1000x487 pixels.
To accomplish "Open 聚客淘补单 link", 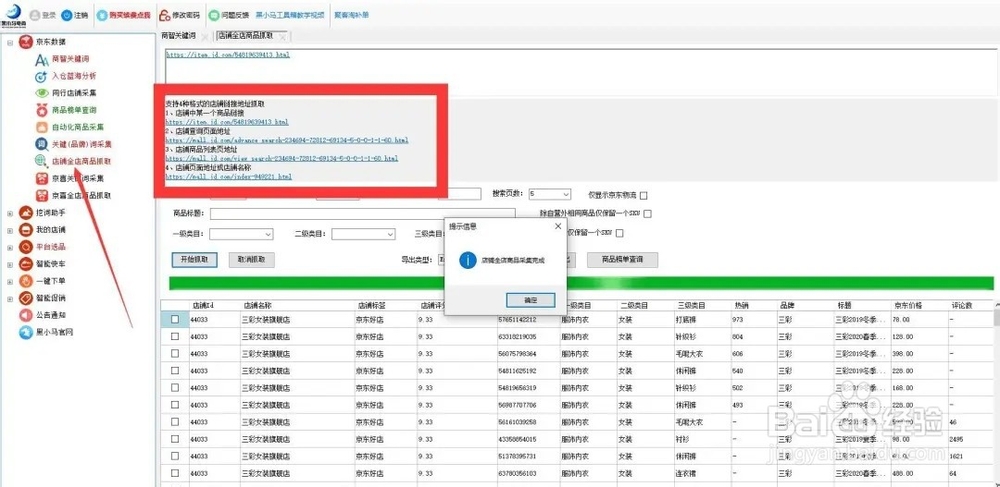I will coord(351,15).
